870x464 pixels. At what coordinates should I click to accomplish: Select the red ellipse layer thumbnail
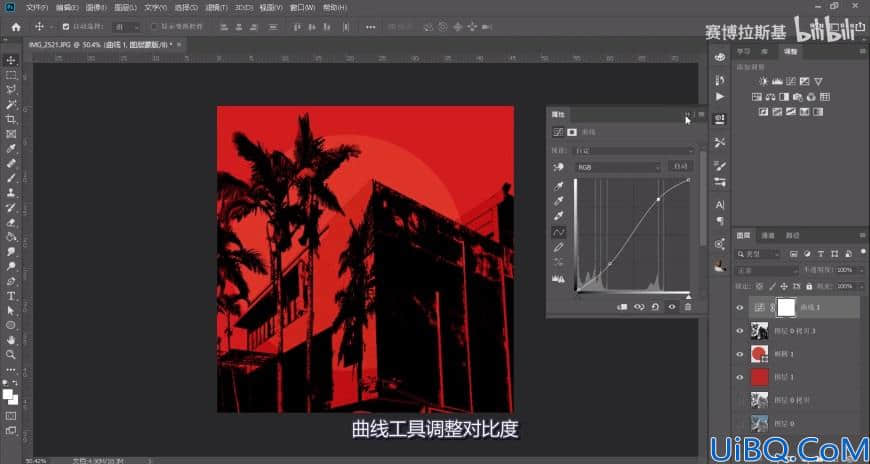pyautogui.click(x=759, y=354)
